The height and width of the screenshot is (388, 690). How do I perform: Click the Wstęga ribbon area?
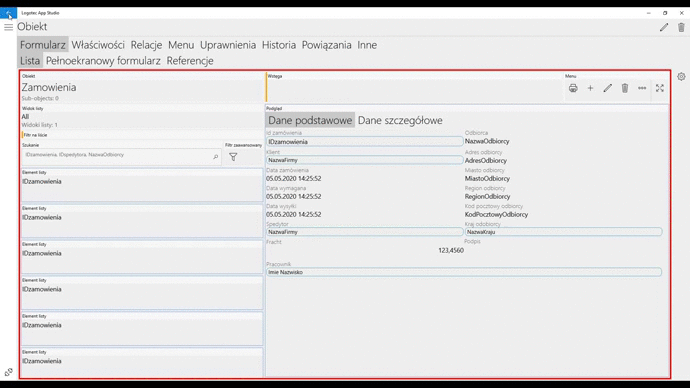(415, 88)
